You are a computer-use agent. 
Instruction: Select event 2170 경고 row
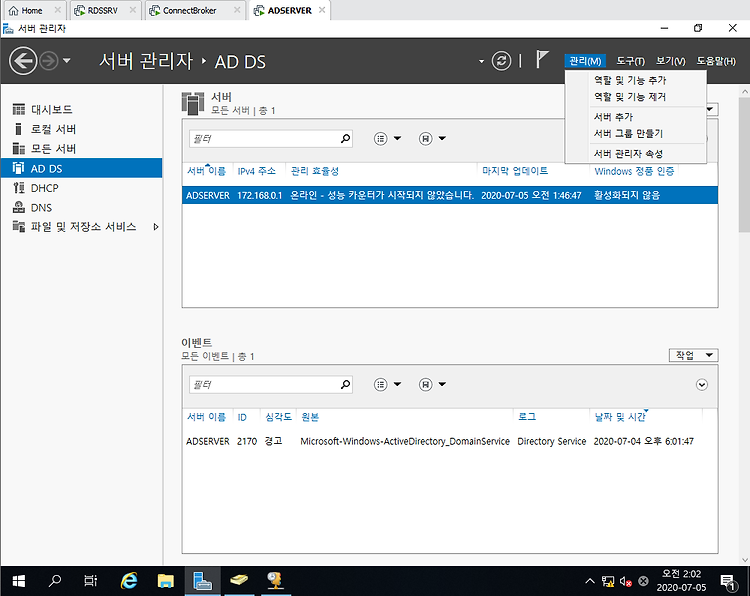(x=450, y=441)
